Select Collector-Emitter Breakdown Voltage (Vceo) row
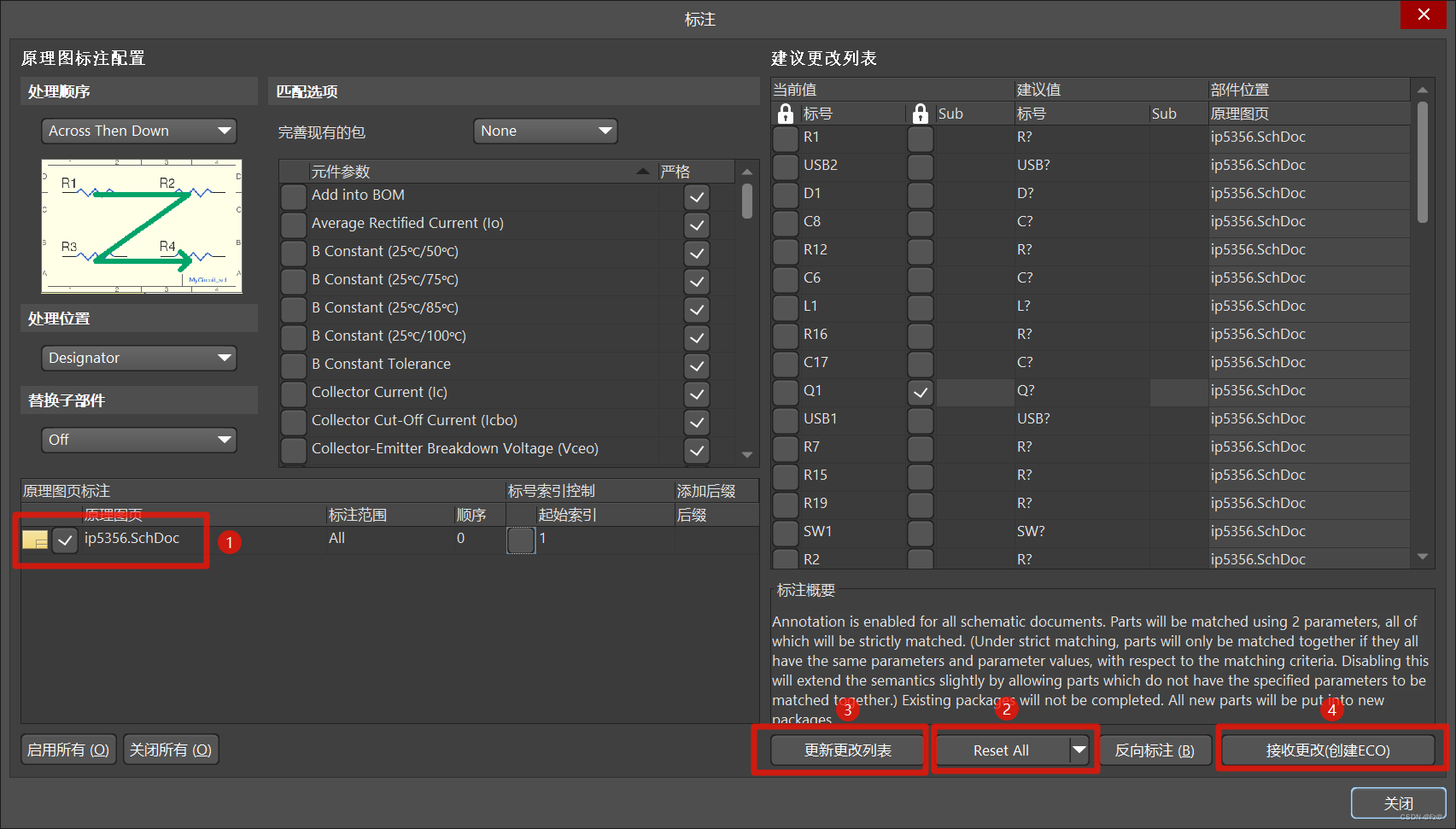Screen dimensions: 1456x829 click(x=507, y=449)
